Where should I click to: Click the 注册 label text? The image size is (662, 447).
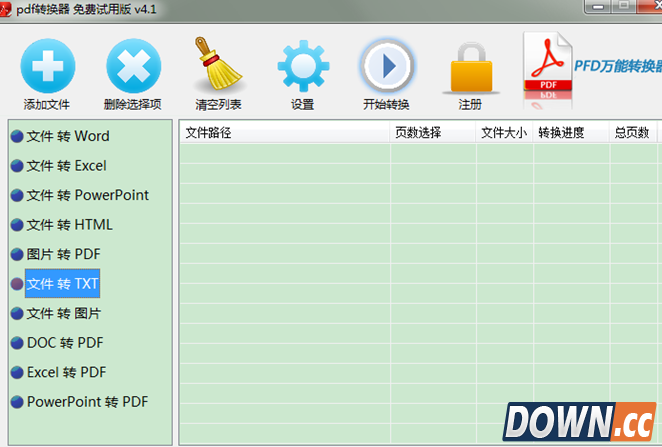[470, 104]
